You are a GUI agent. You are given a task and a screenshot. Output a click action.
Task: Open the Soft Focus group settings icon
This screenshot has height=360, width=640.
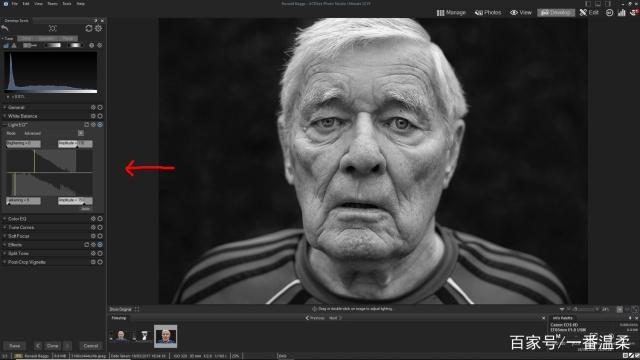pyautogui.click(x=93, y=236)
